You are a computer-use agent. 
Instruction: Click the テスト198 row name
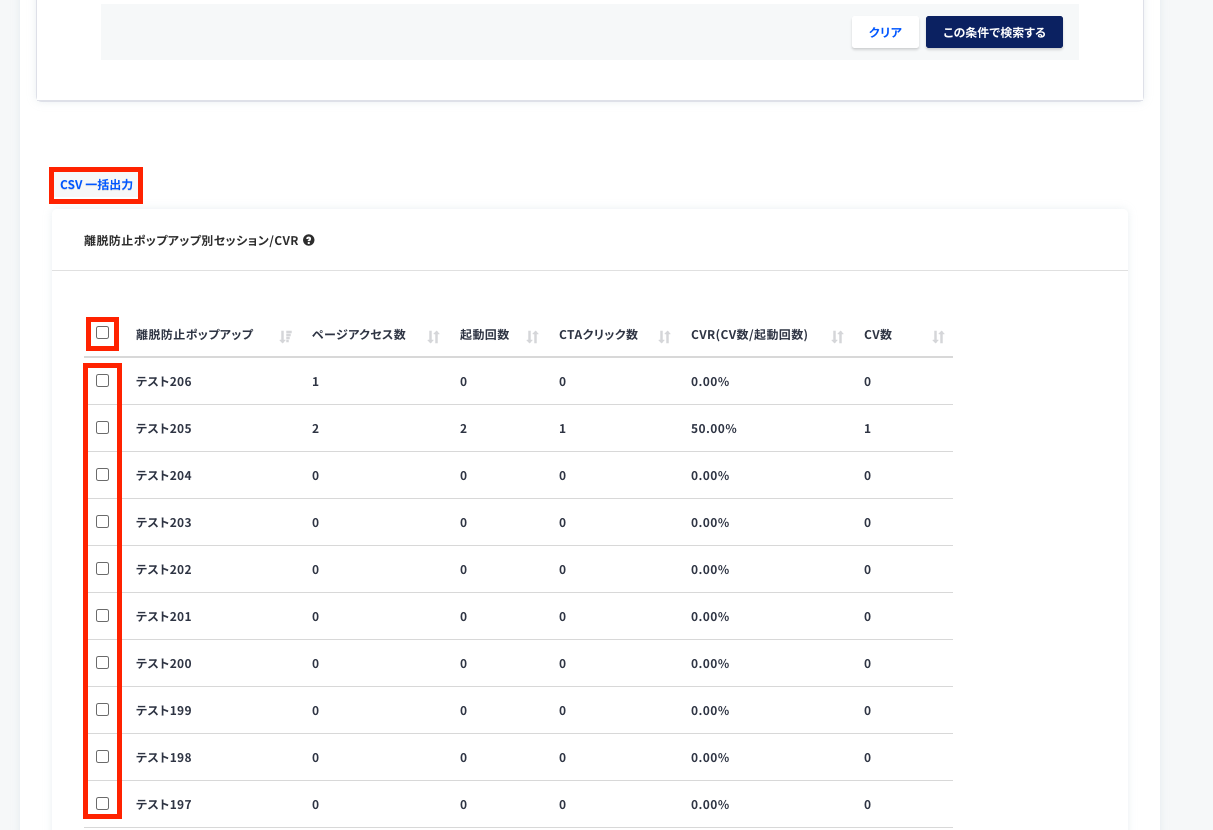click(x=163, y=758)
